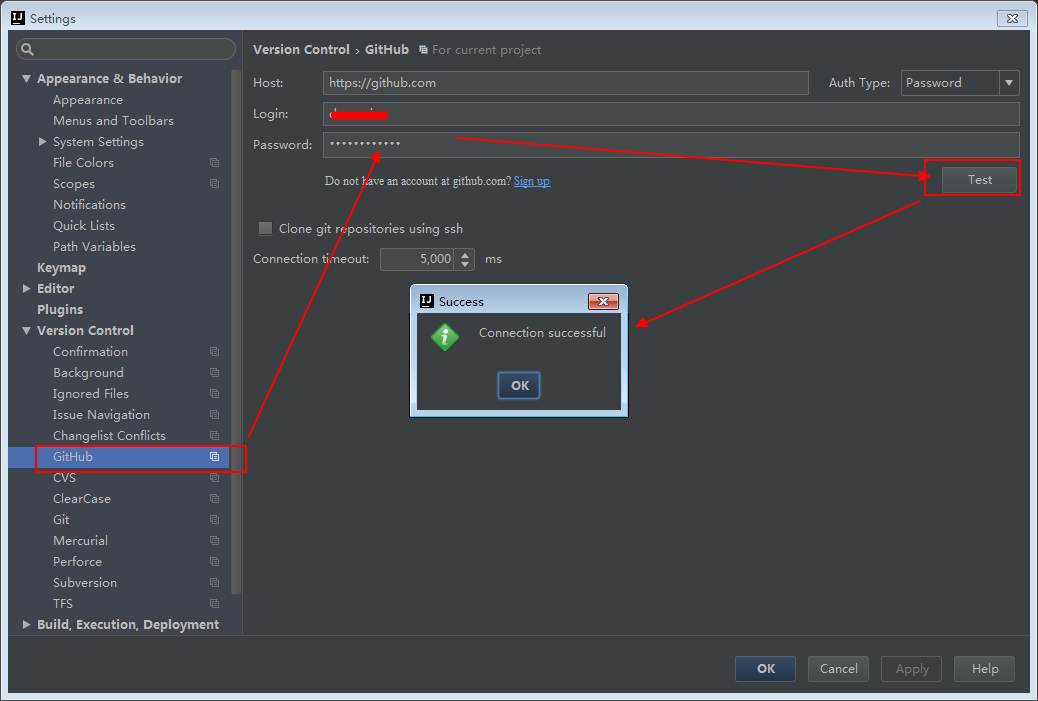Click project-level icon next to File Colors
Viewport: 1038px width, 701px height.
214,163
